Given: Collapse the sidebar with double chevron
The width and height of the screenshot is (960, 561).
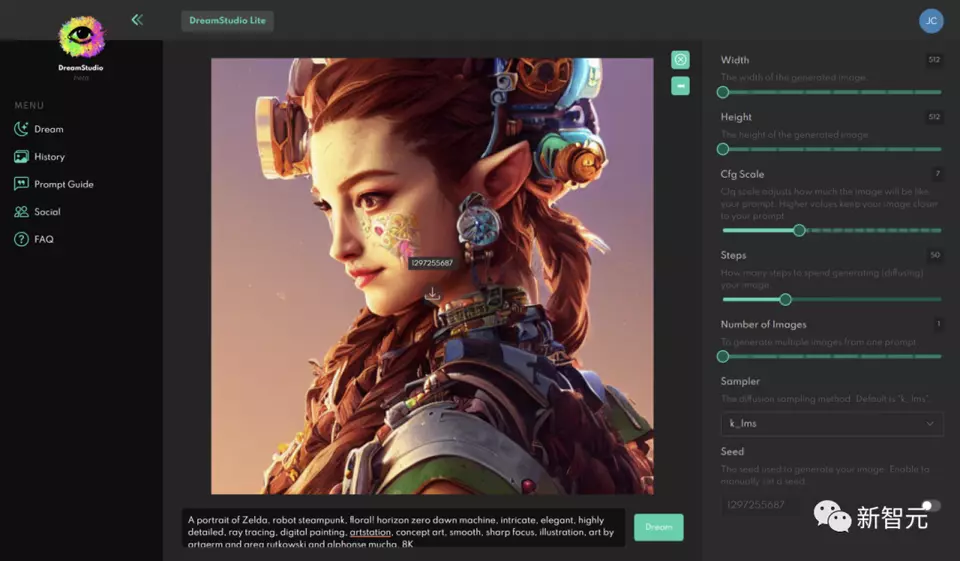Looking at the screenshot, I should click(137, 19).
